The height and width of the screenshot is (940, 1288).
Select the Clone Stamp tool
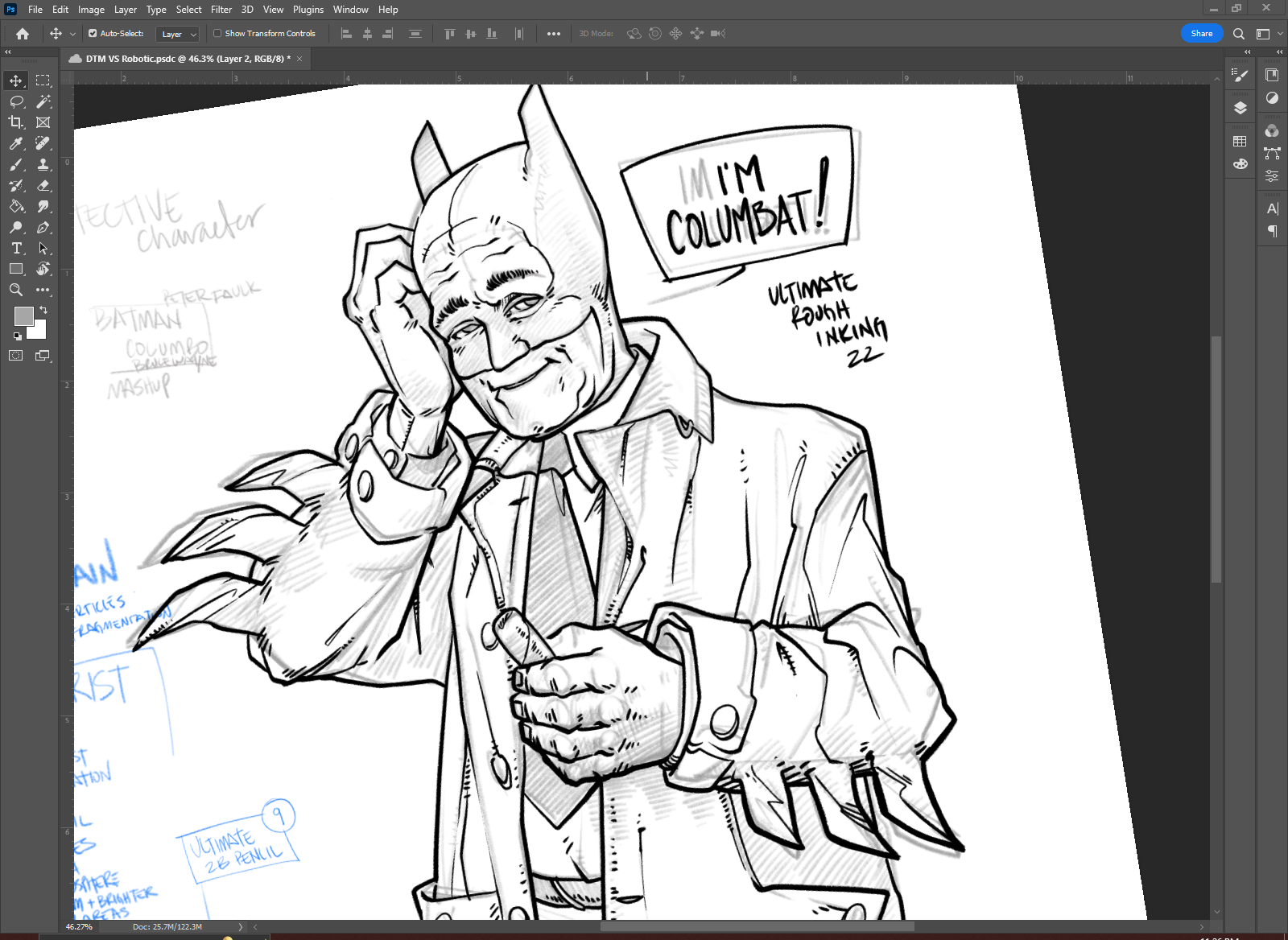pos(43,164)
